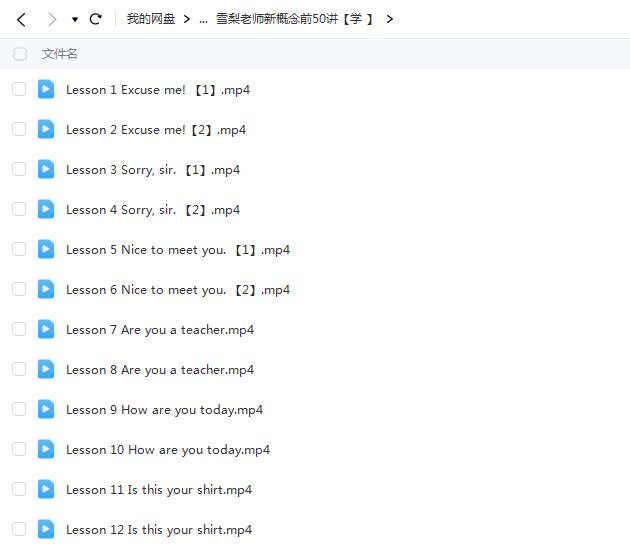Open the navigation history dropdown arrow
The image size is (630, 547).
pos(75,19)
